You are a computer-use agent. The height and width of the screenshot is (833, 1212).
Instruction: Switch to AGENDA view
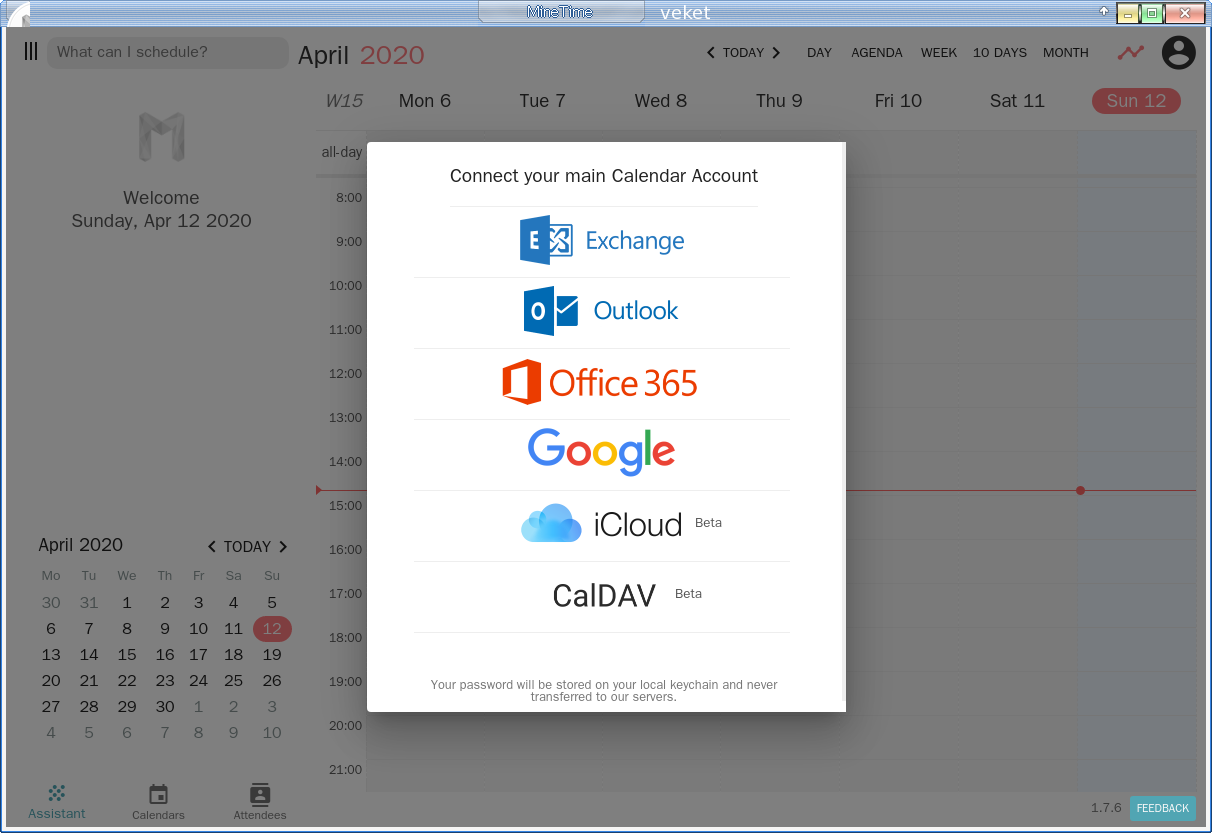877,53
